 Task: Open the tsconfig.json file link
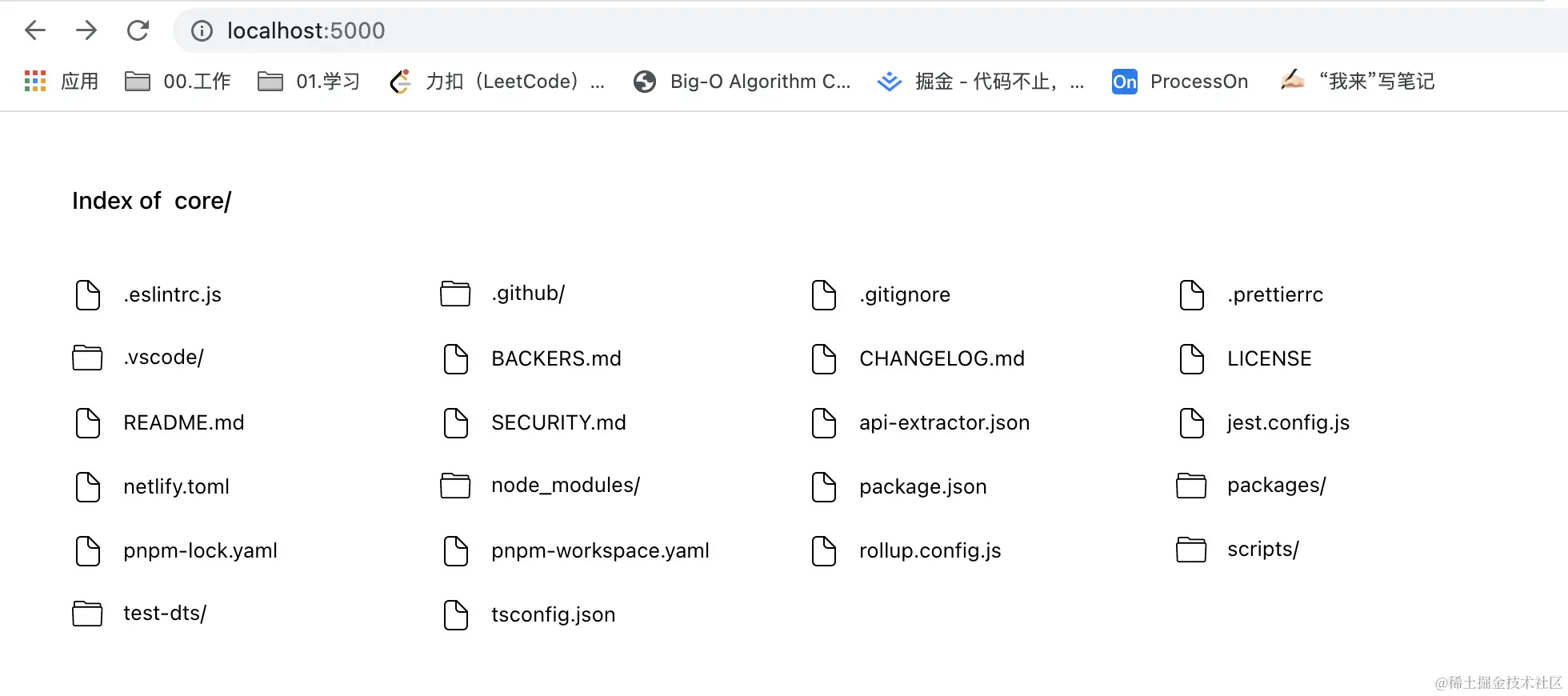pos(553,614)
